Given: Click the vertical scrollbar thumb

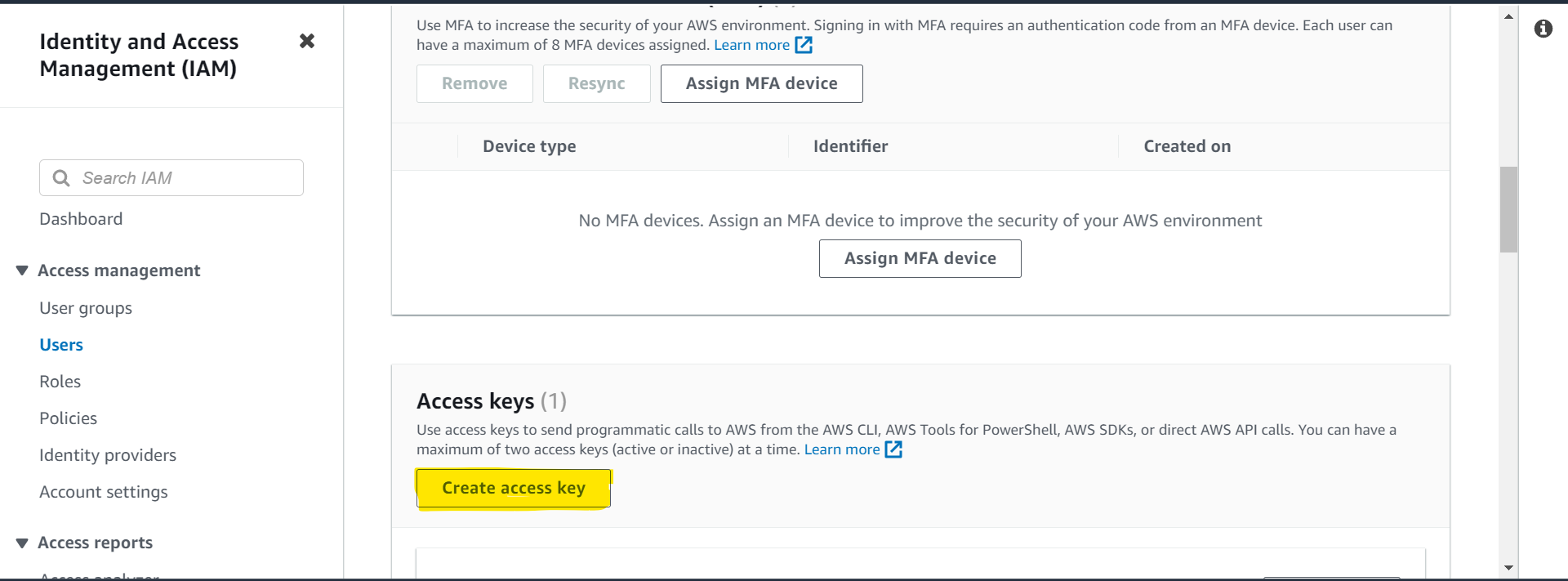Looking at the screenshot, I should 1508,209.
